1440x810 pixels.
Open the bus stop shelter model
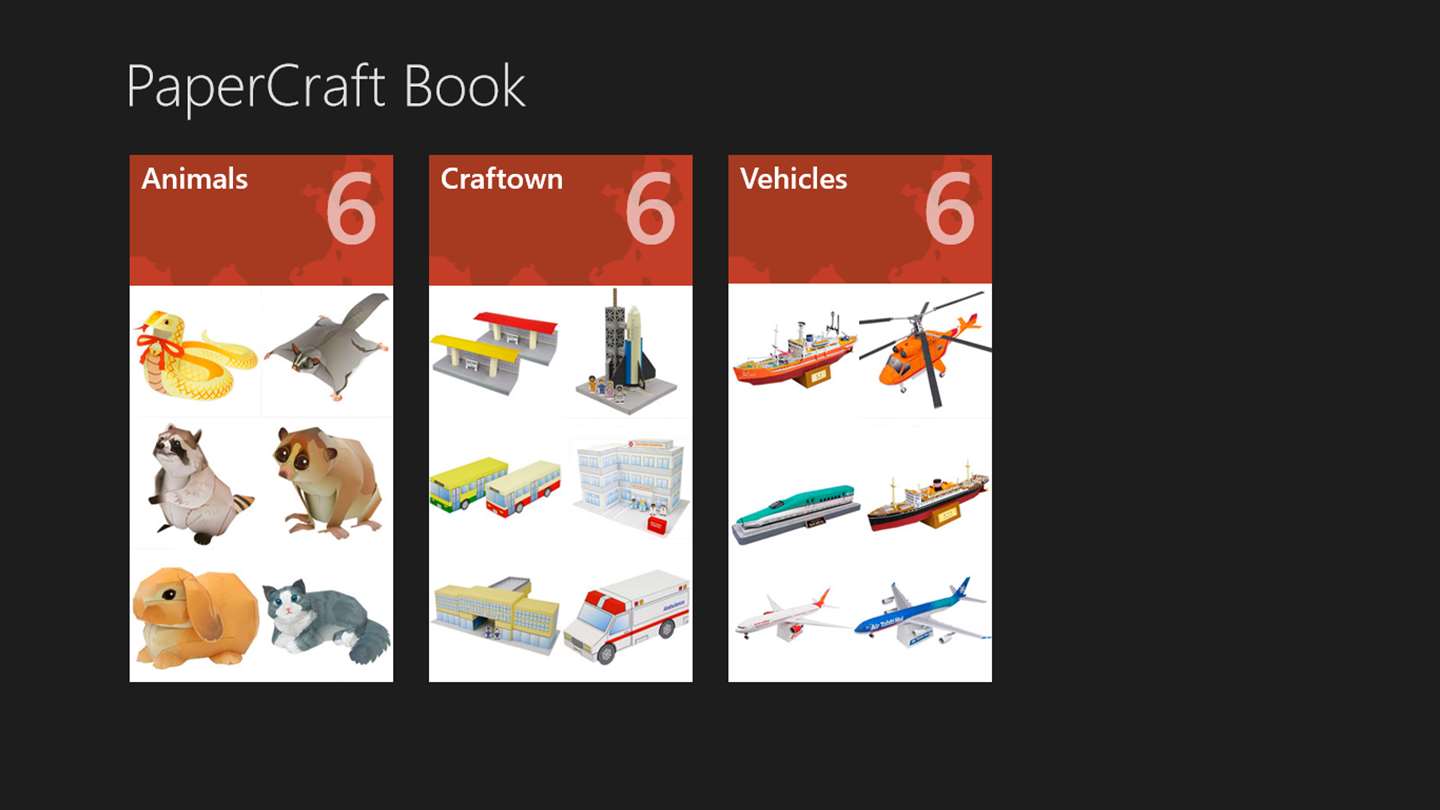(x=495, y=352)
